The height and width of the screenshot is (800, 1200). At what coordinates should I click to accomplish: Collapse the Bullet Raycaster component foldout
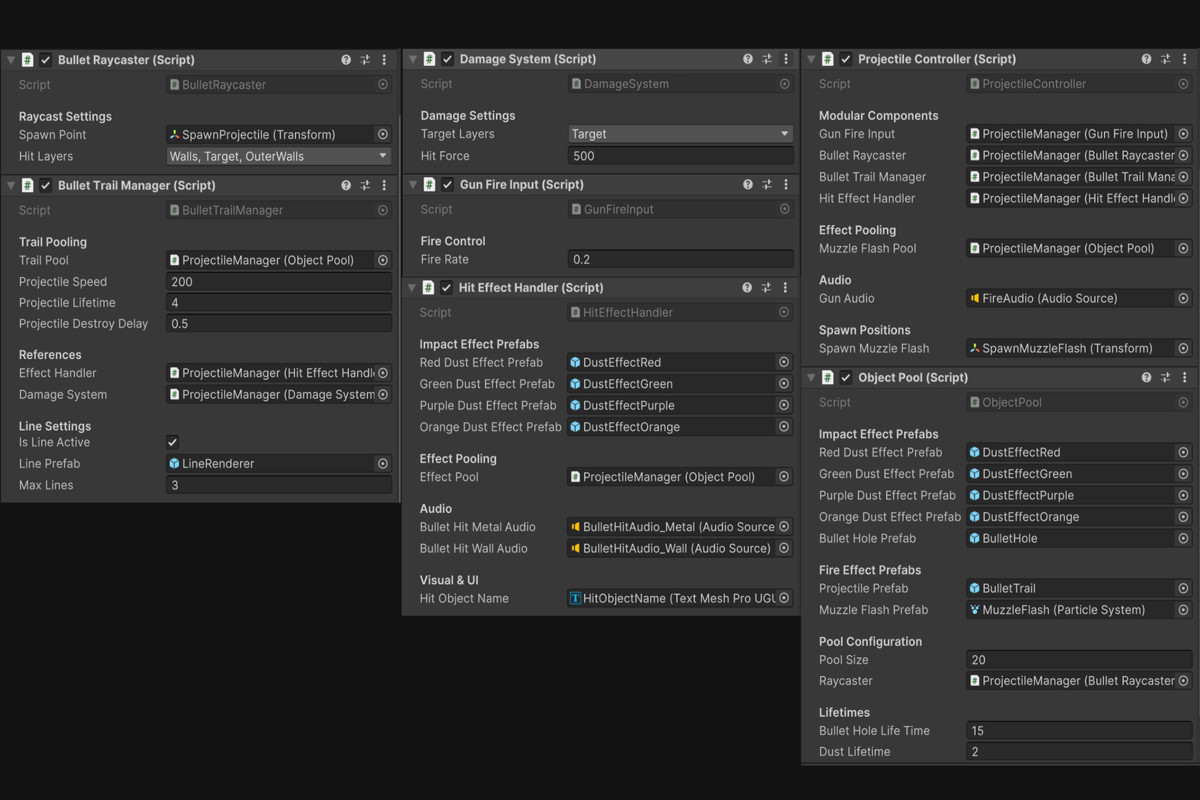(x=10, y=59)
